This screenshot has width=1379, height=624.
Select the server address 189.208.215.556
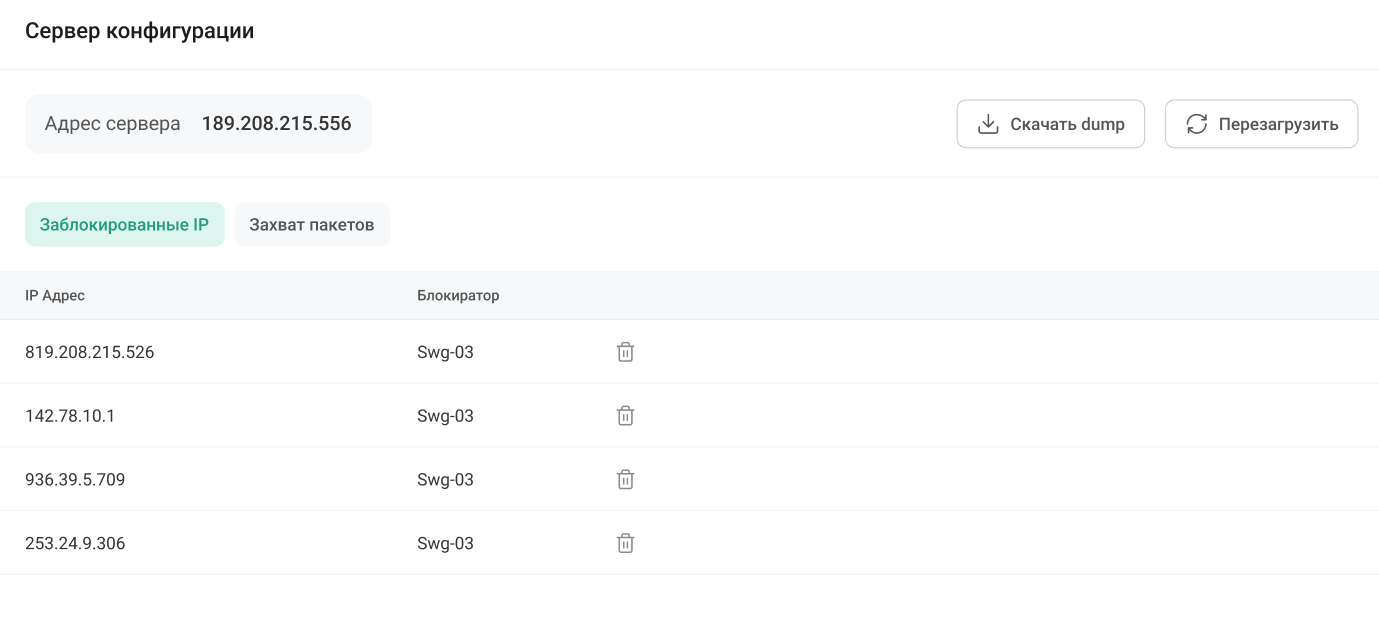(x=276, y=124)
